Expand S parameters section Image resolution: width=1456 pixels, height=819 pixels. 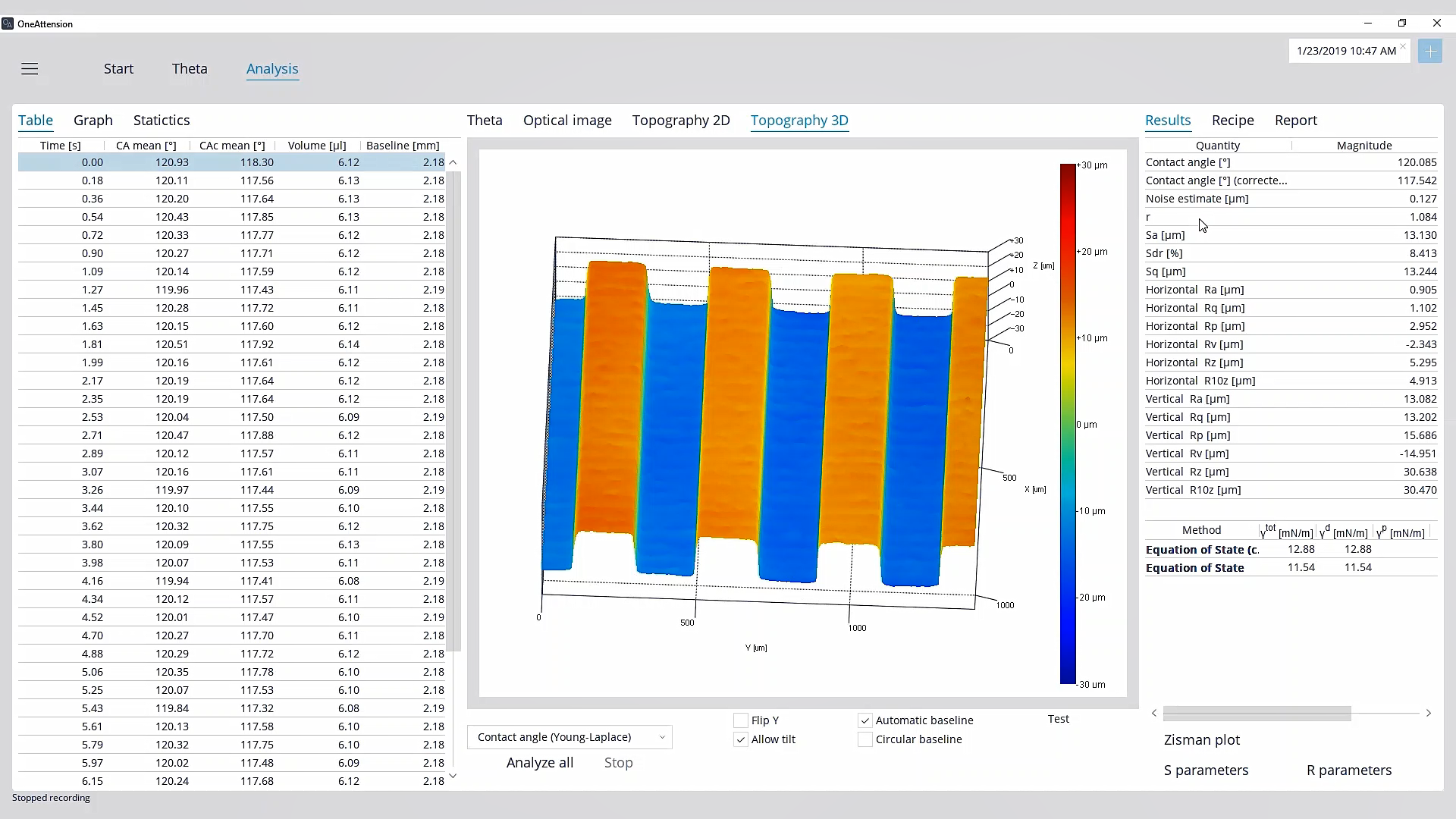[1206, 770]
